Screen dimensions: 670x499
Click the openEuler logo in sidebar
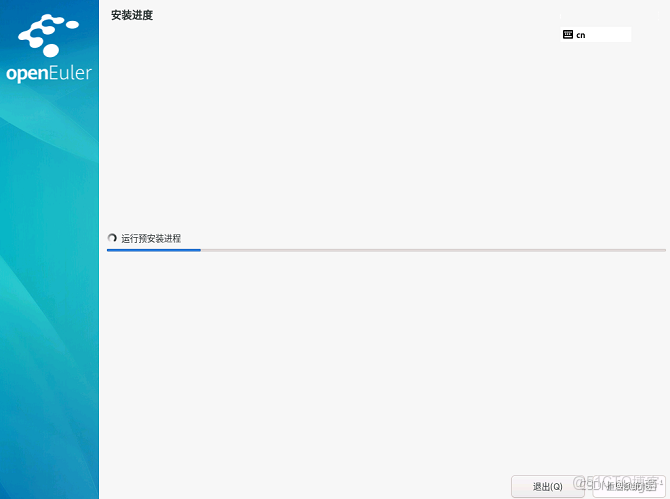click(x=49, y=48)
